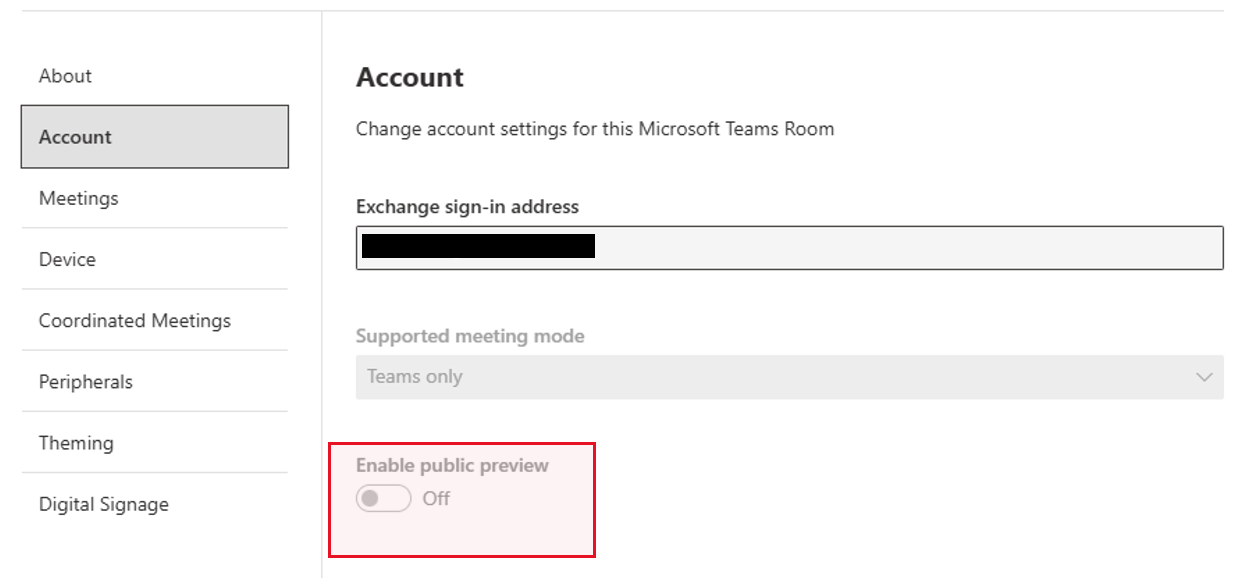
Task: Open the Device settings section
Action: coord(67,259)
